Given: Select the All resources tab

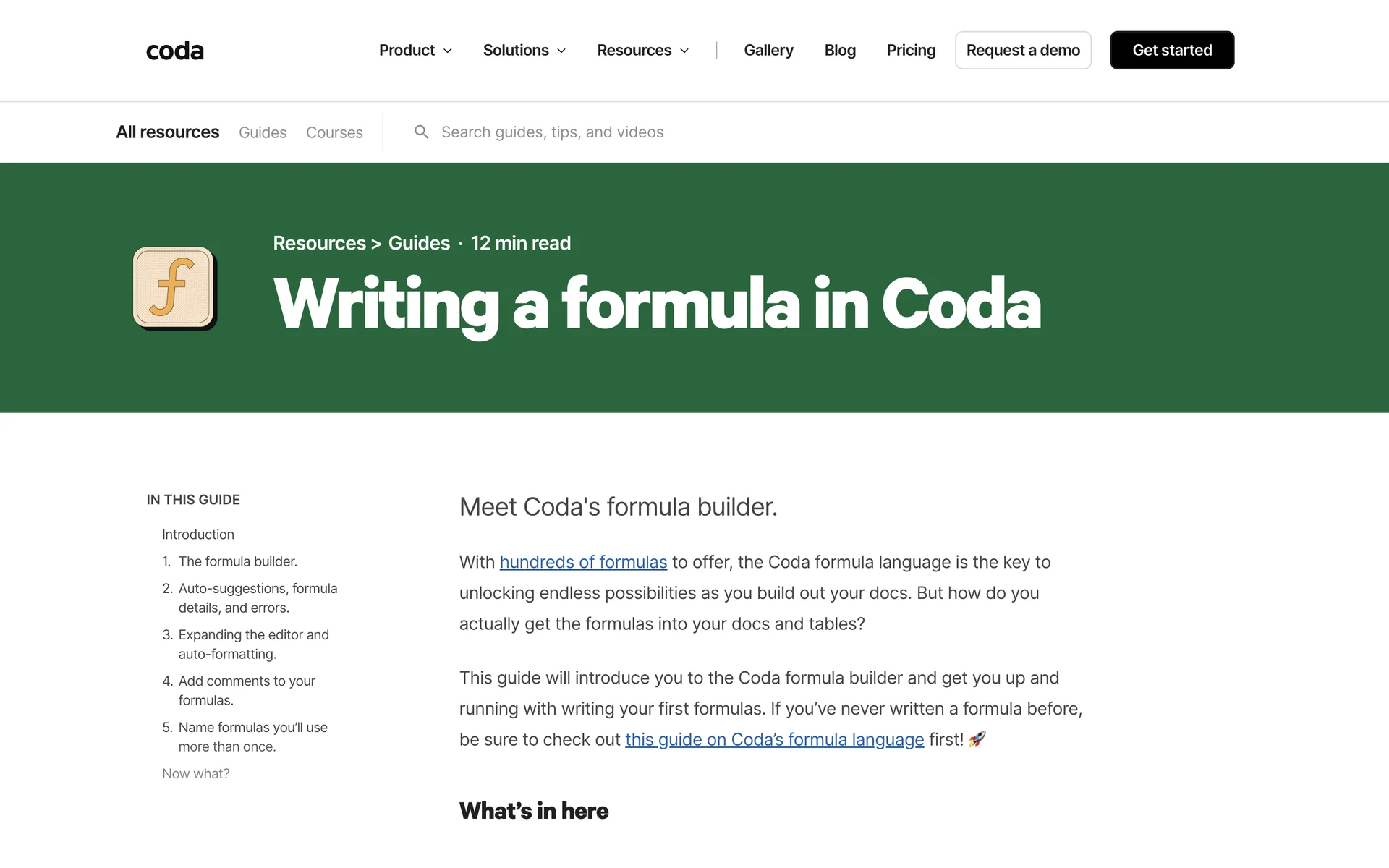Looking at the screenshot, I should [167, 132].
